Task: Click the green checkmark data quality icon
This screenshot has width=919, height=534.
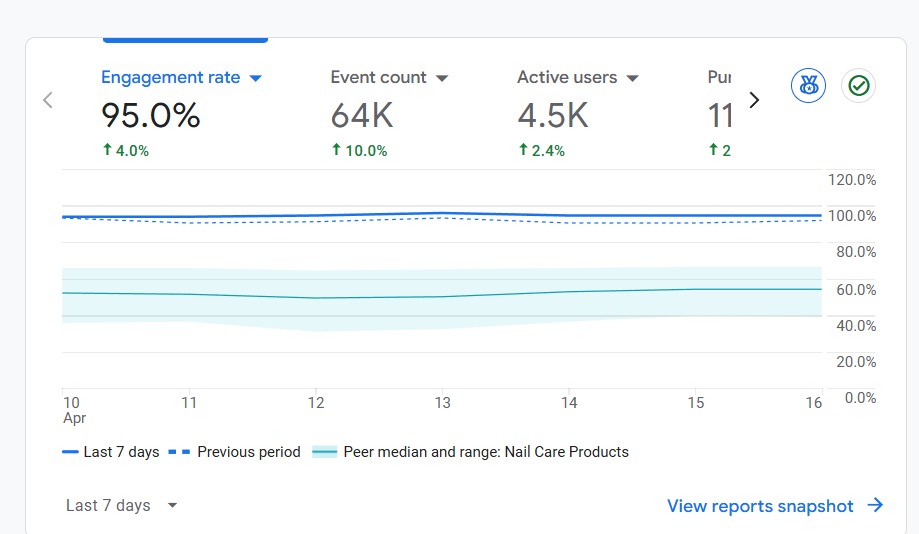Action: (858, 86)
